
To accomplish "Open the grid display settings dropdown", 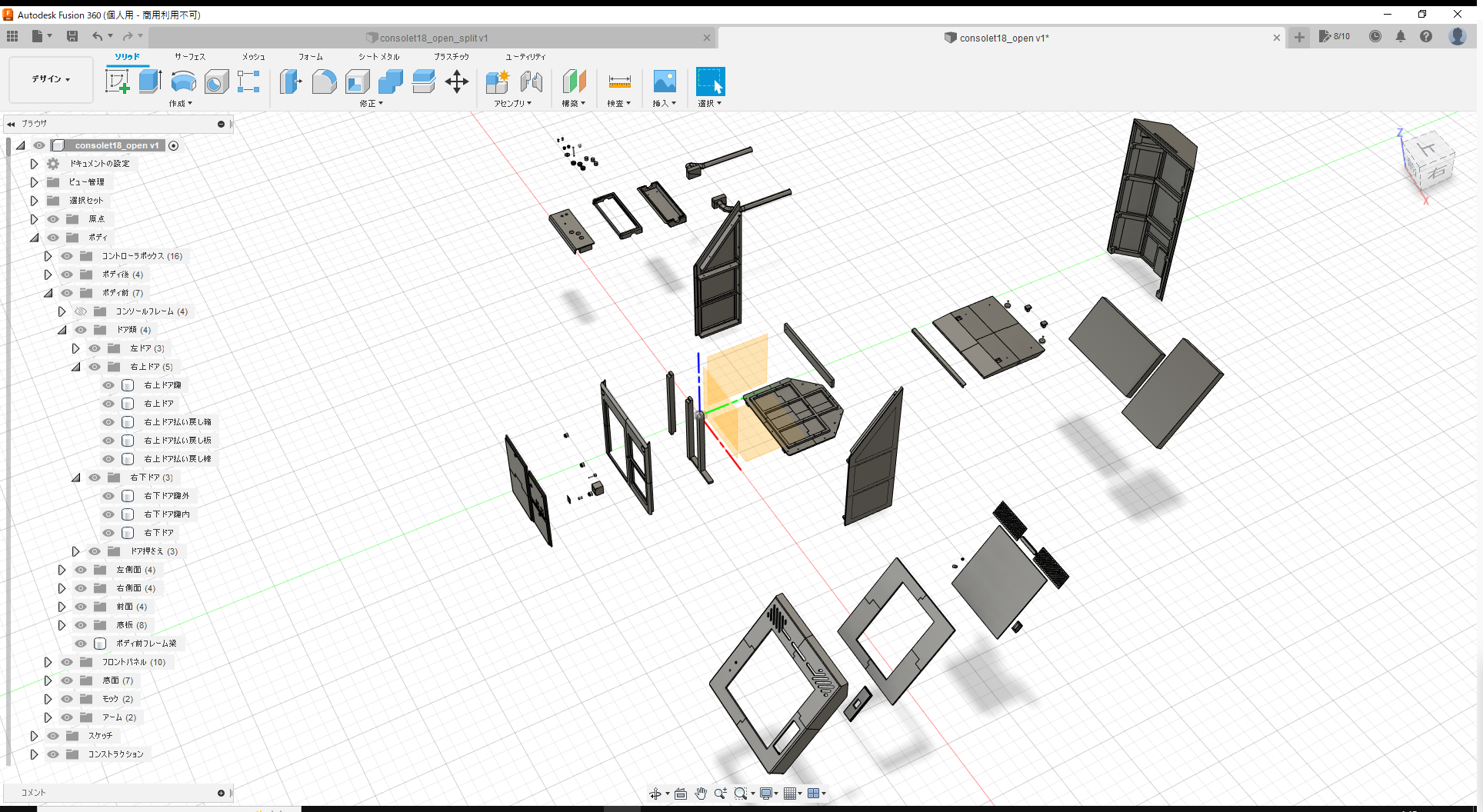I will (x=795, y=793).
